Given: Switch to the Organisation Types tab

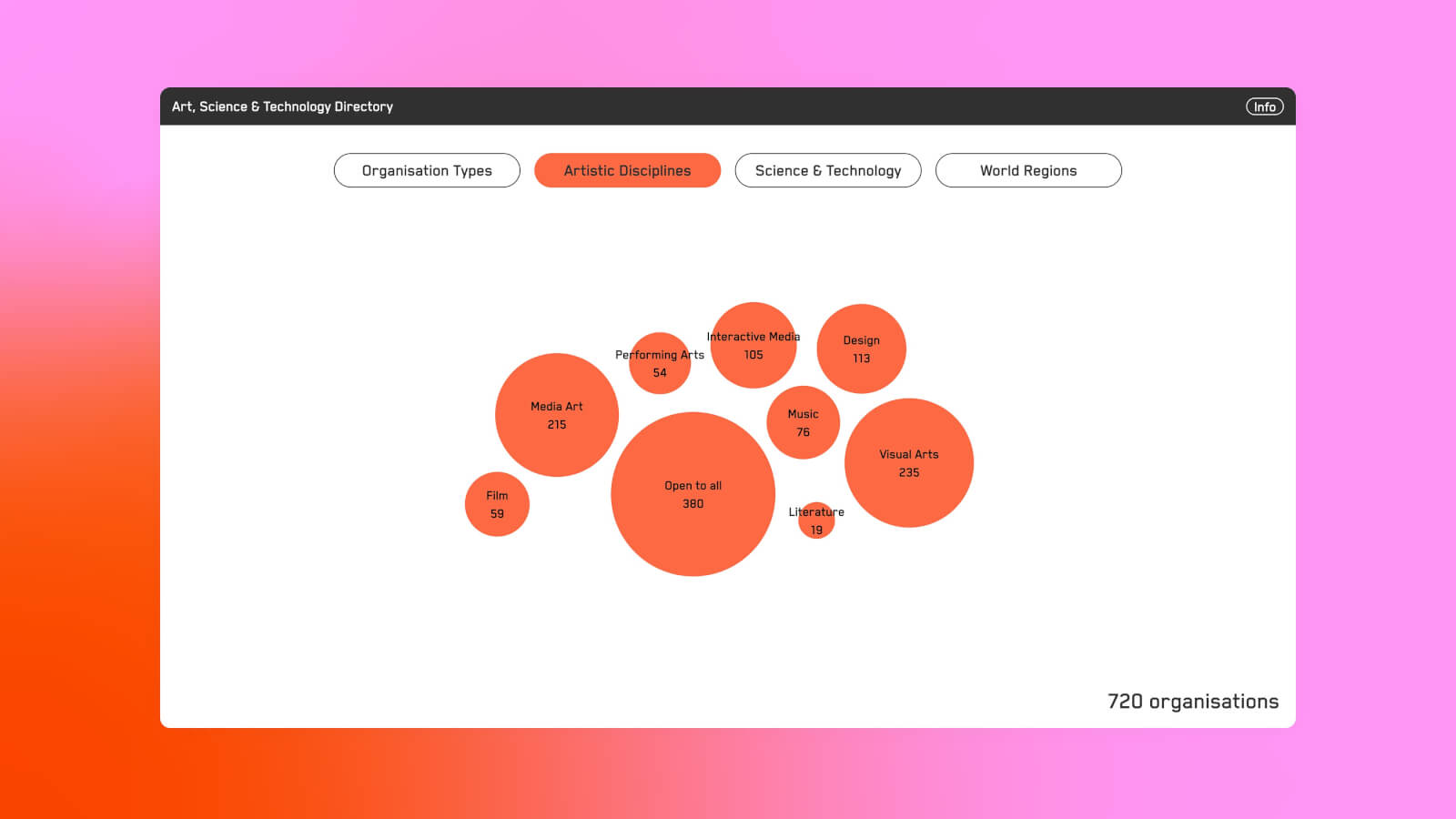Looking at the screenshot, I should [427, 170].
